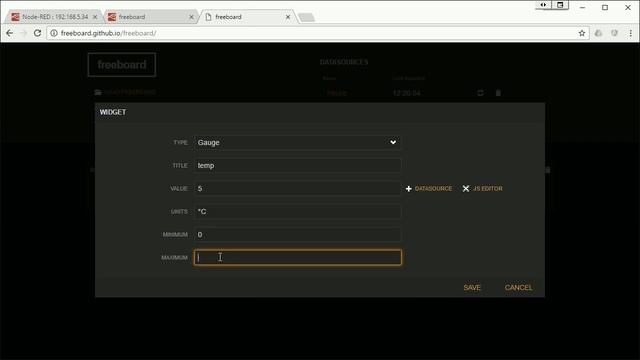
Task: View site information icon
Action: [x=54, y=33]
